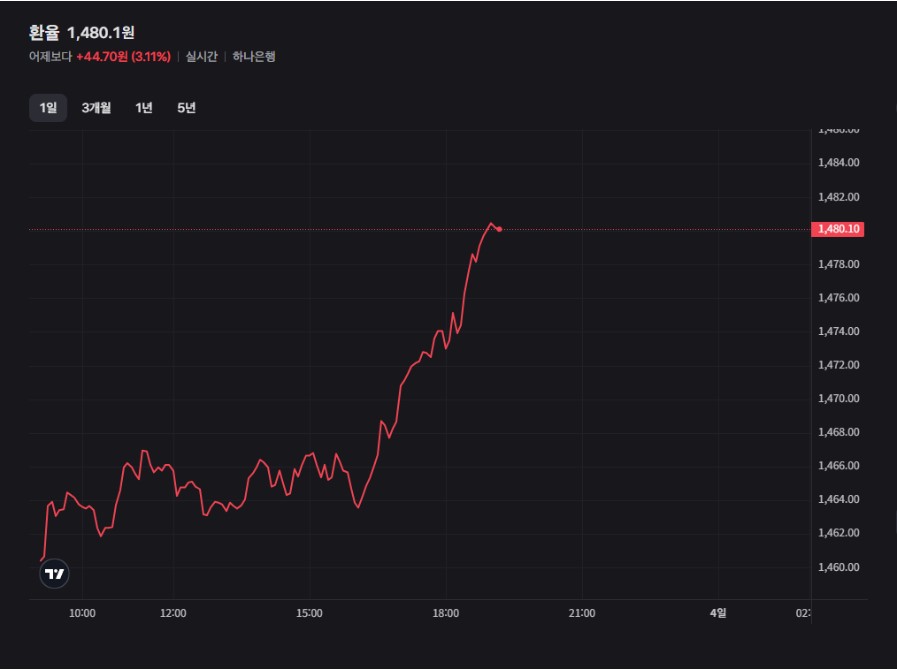
Task: Open the 5년 chart period
Action: 186,108
